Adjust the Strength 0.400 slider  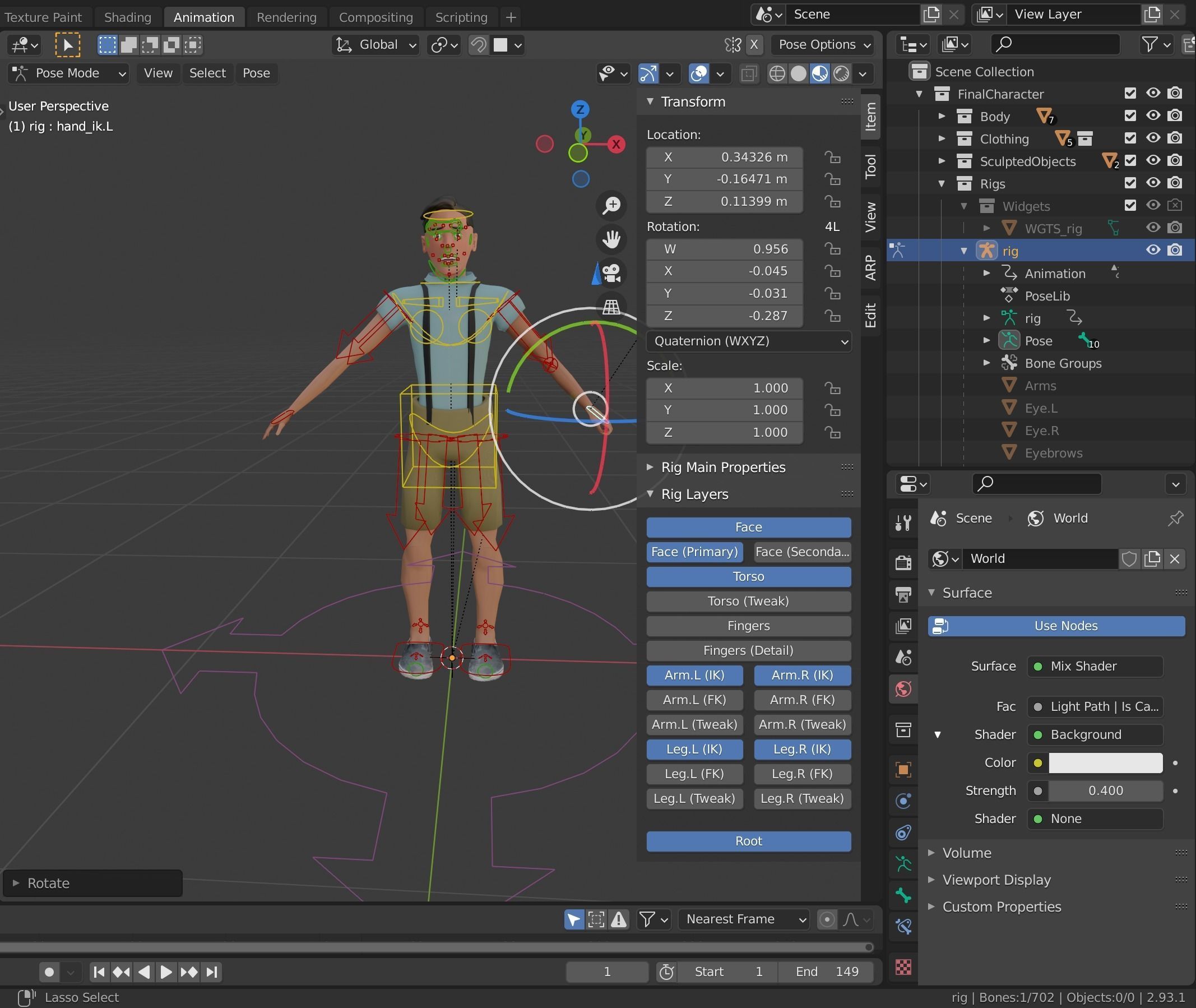tap(1106, 791)
